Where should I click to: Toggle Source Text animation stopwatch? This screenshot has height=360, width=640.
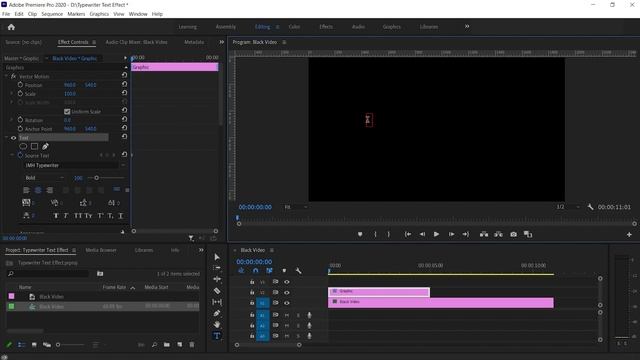pos(20,155)
